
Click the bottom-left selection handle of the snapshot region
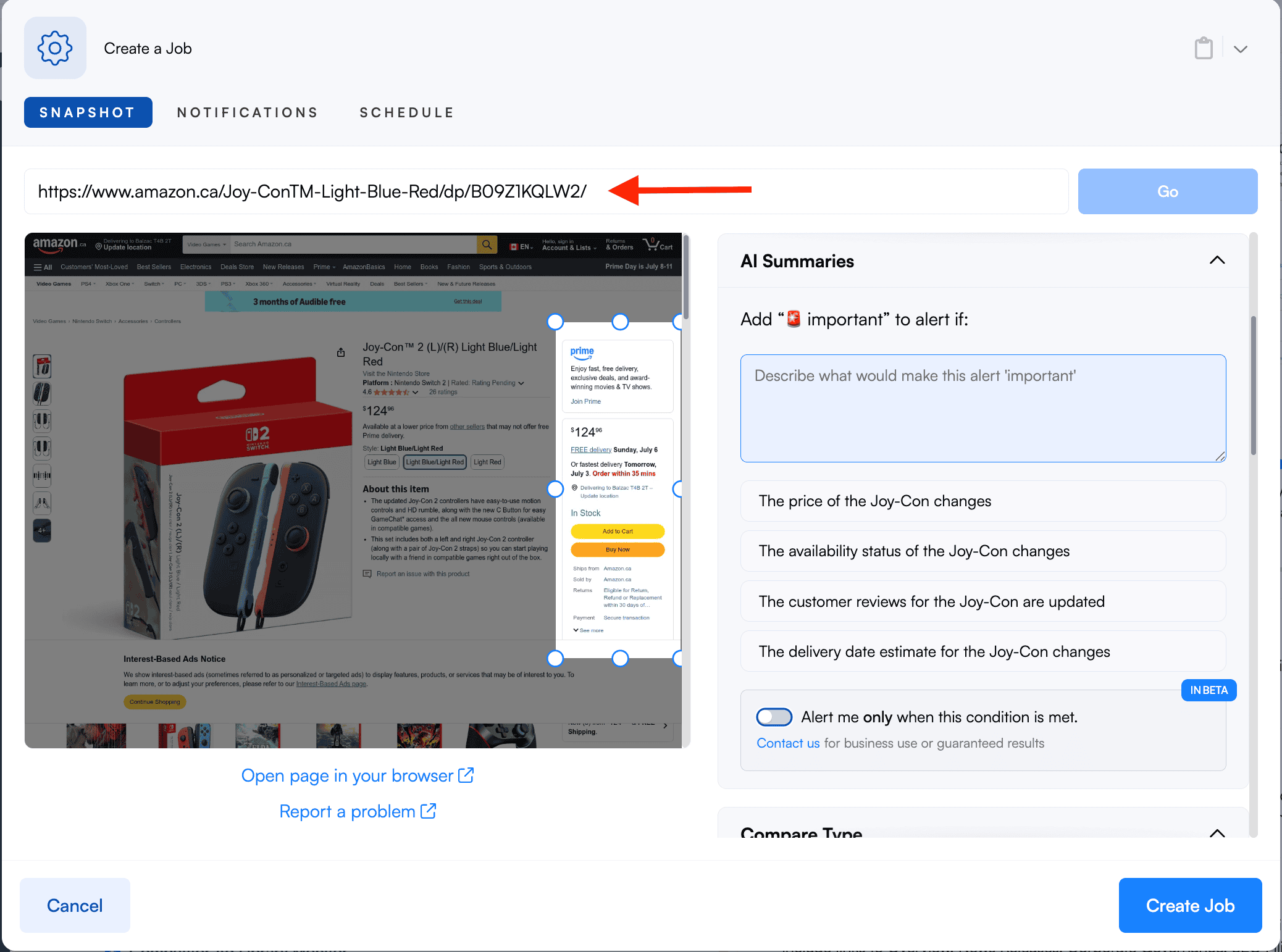(555, 658)
